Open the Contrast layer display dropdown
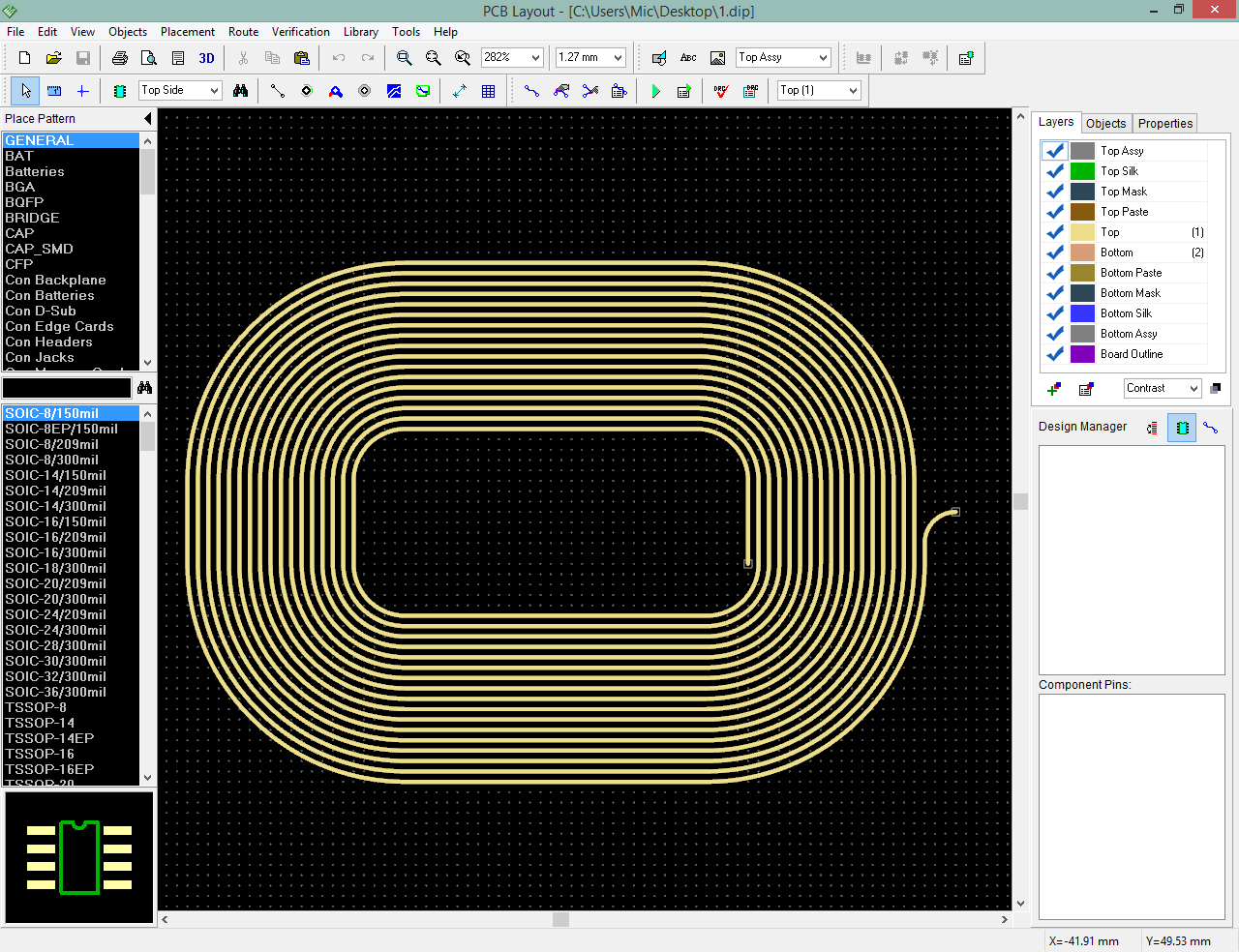The height and width of the screenshot is (952, 1239). tap(1194, 389)
